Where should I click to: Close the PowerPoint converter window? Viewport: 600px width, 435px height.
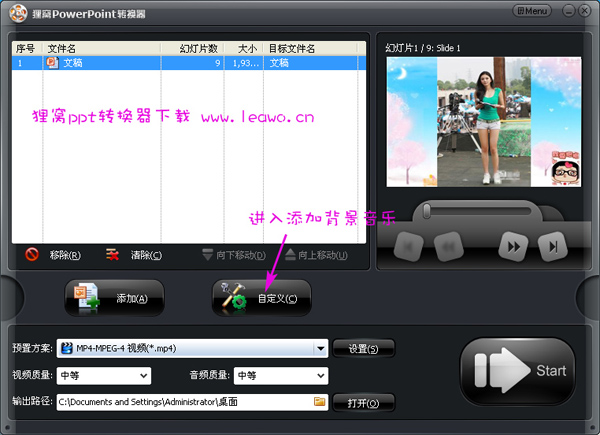coord(584,11)
